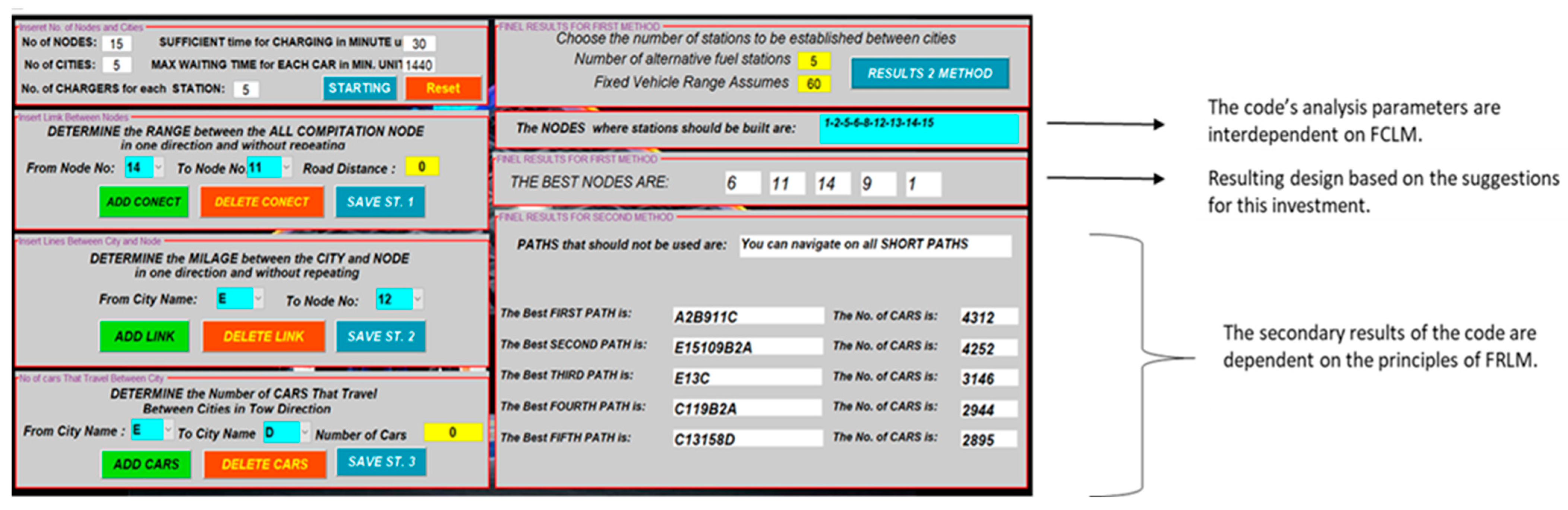The height and width of the screenshot is (510, 1568).
Task: Expand the To Node No dropdown showing 11
Action: (x=286, y=167)
